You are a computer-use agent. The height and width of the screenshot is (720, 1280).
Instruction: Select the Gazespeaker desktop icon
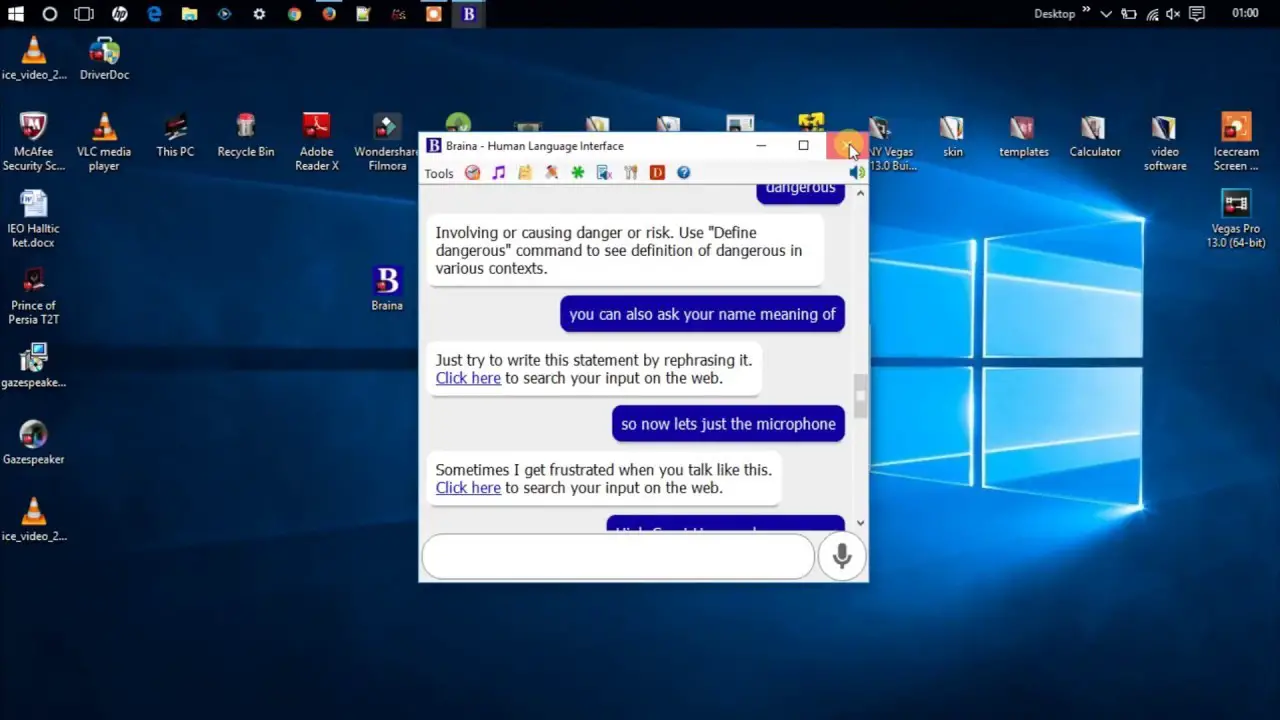click(x=33, y=443)
